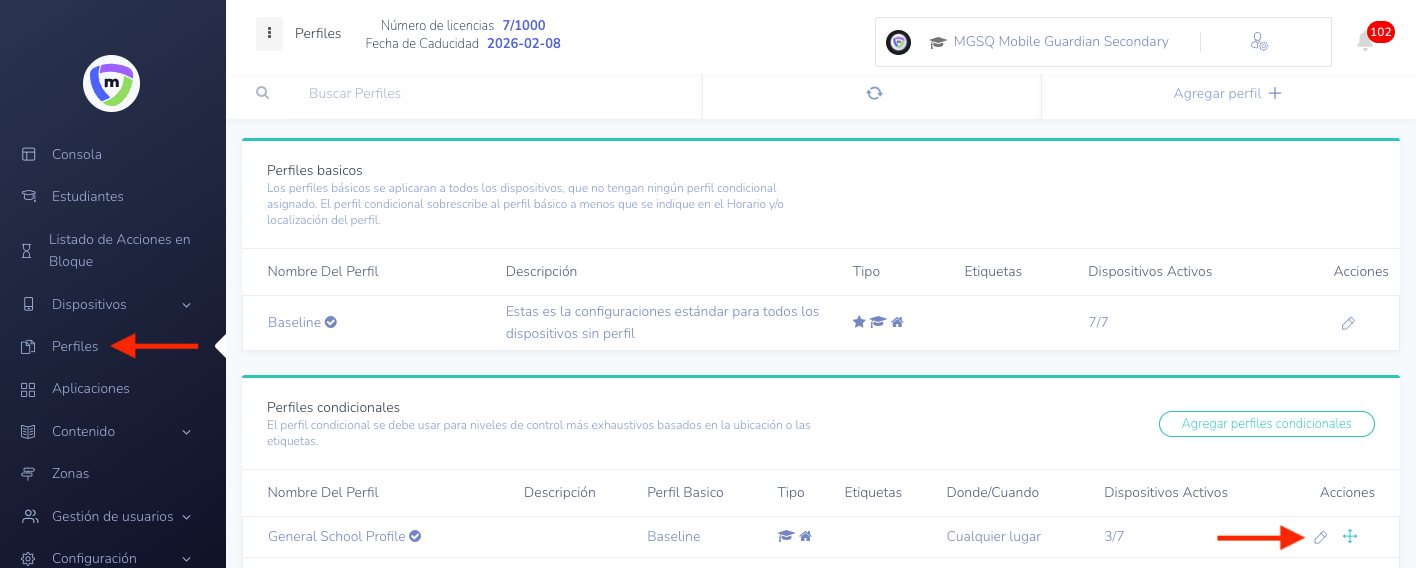Go to Estudiantes in the sidebar
The image size is (1416, 568).
pos(88,196)
